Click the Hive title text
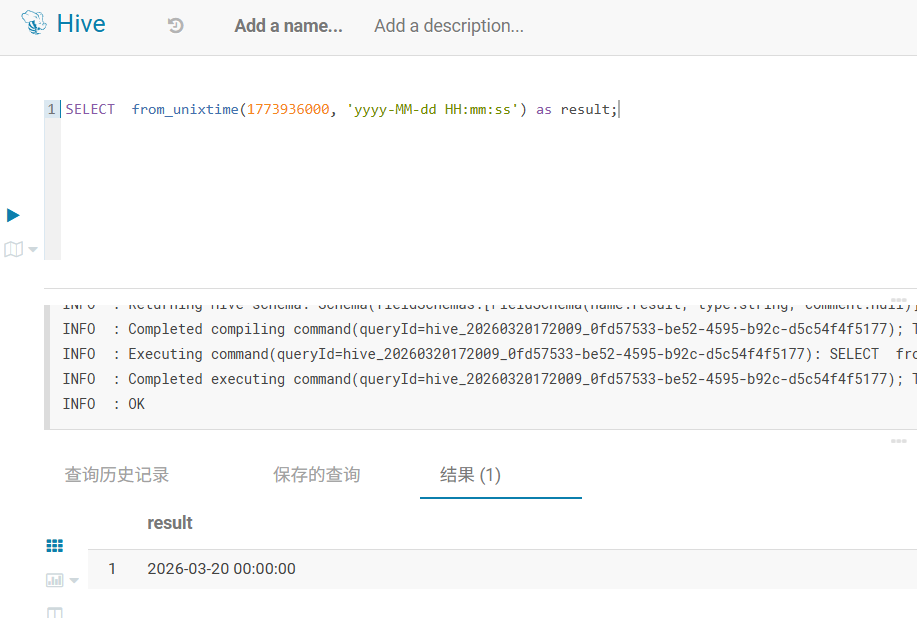Viewport: 917px width, 618px height. click(81, 25)
